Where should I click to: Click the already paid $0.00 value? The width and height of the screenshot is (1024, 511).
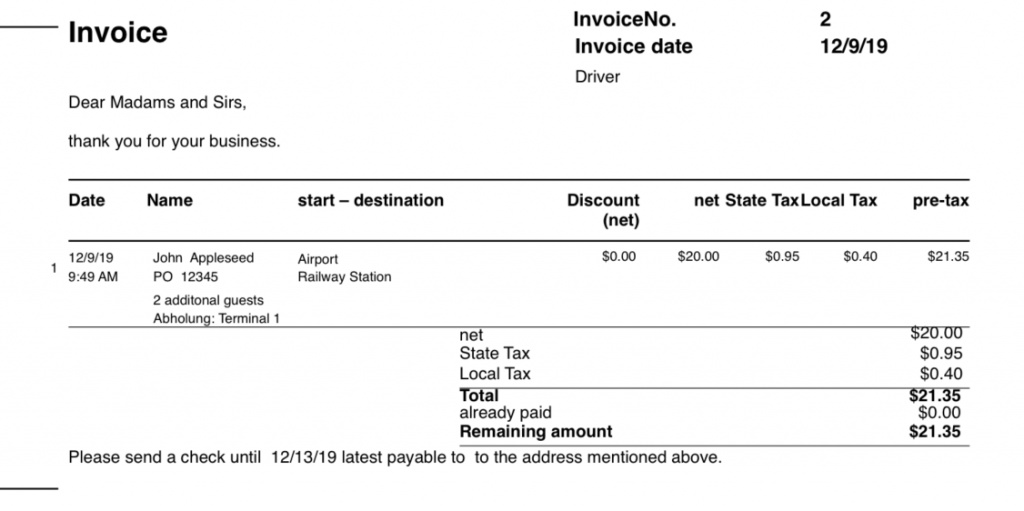939,412
